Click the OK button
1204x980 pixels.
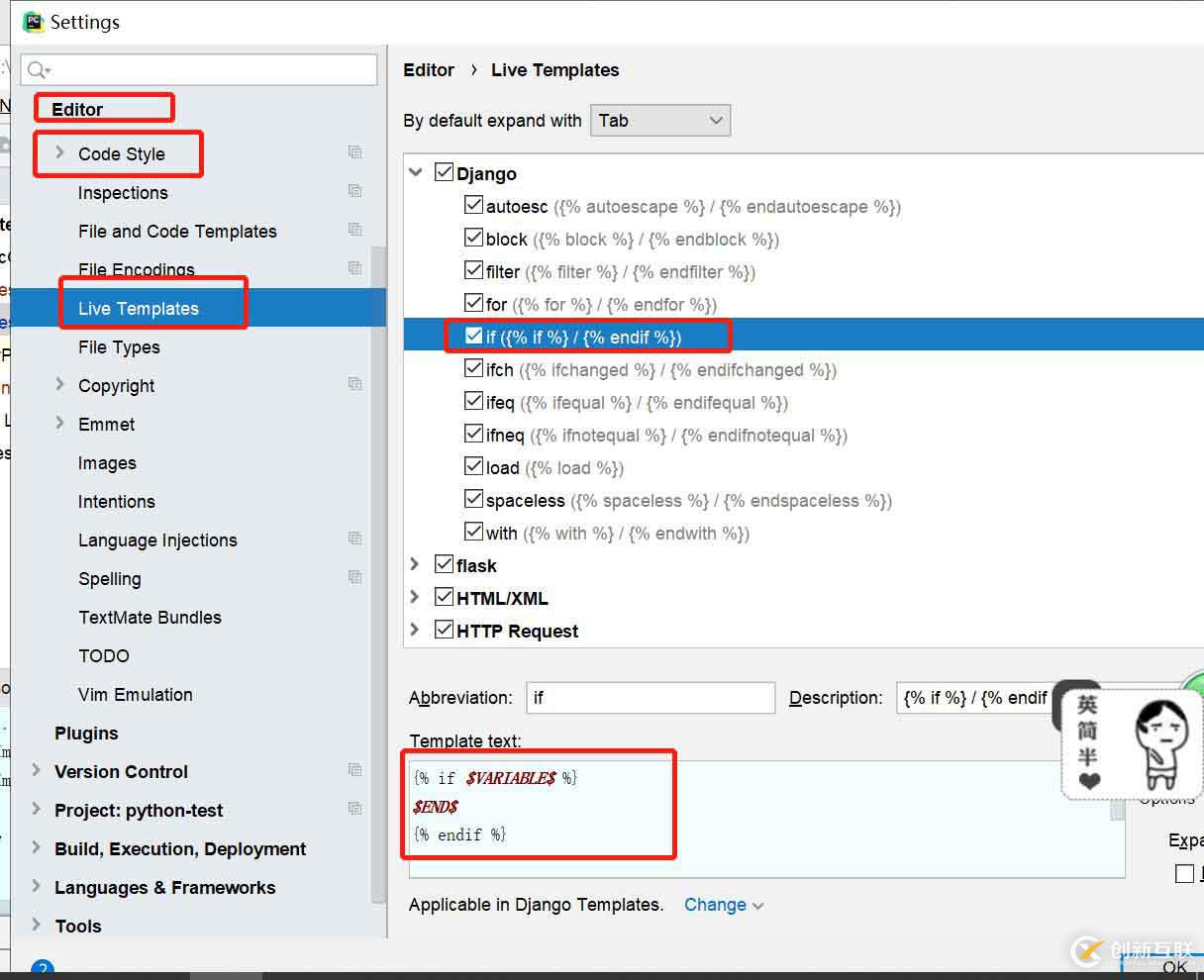click(1175, 967)
